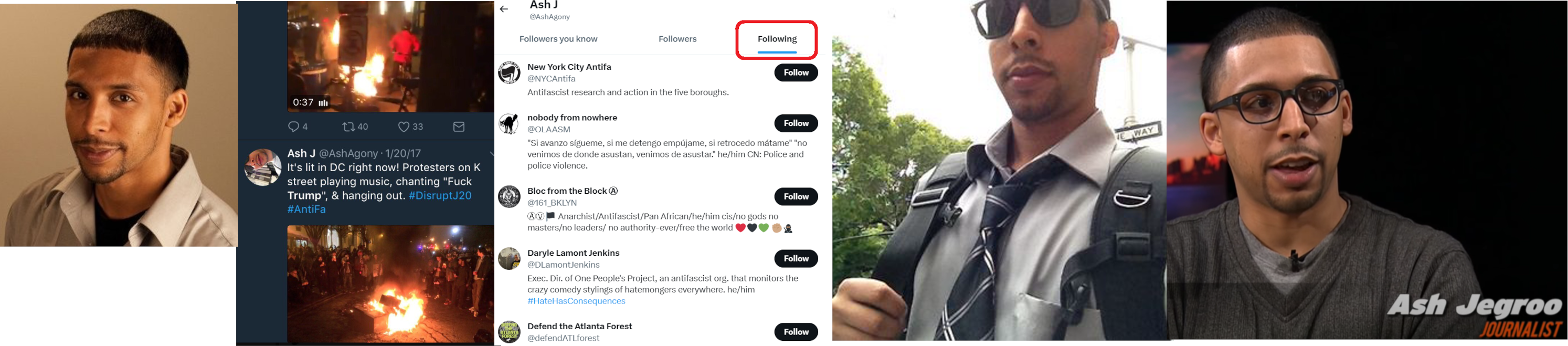Viewport: 1568px width, 346px height.
Task: Follow Daryle Lamont Jenkins account
Action: point(796,259)
